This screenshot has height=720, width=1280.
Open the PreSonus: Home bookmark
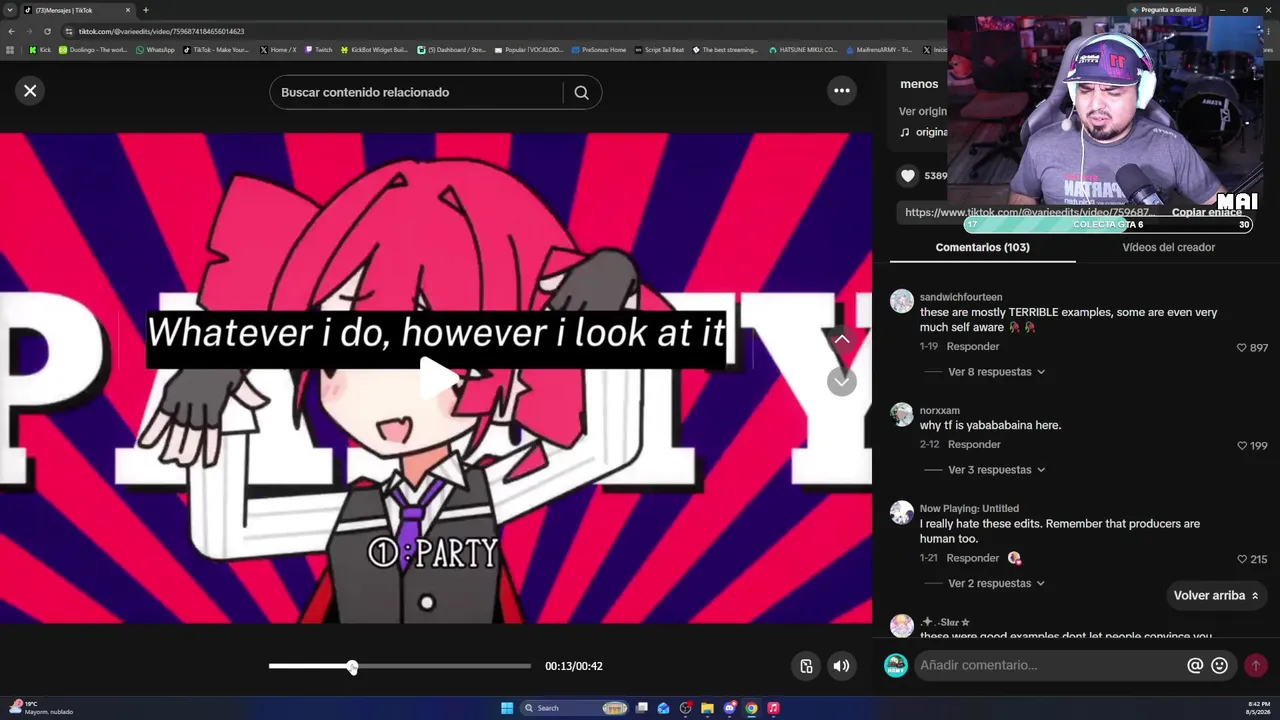click(599, 50)
